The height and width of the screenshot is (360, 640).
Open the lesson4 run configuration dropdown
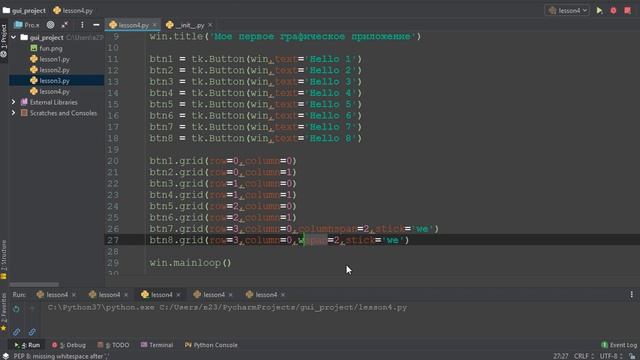pos(567,11)
